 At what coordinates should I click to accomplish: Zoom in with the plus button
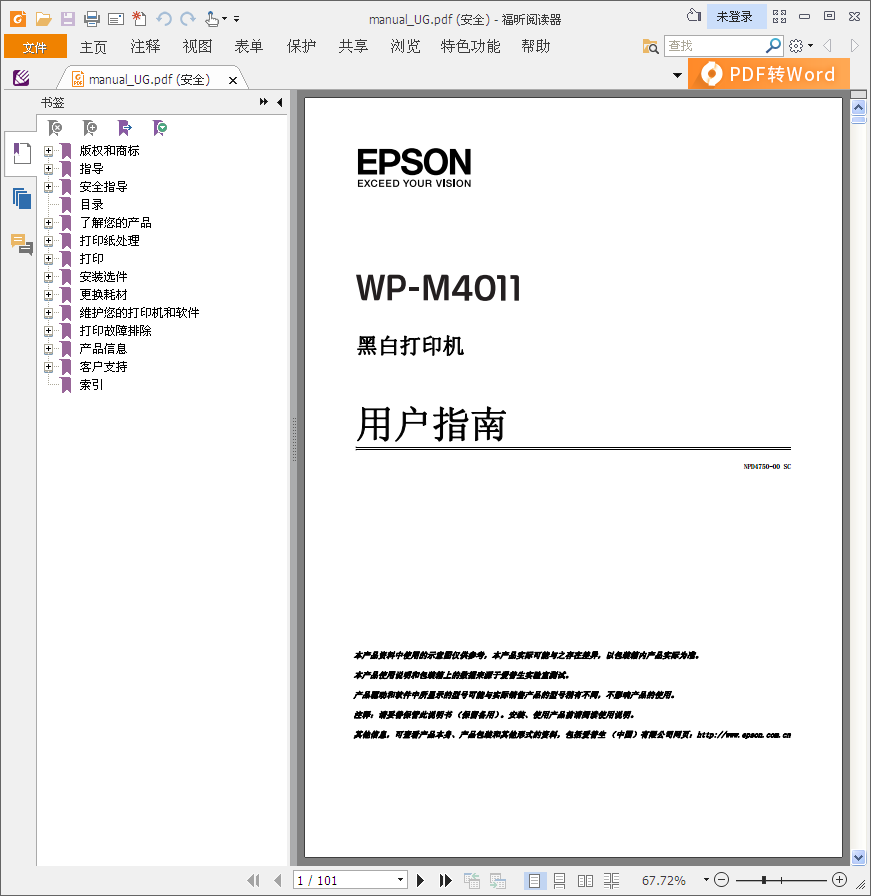click(839, 880)
